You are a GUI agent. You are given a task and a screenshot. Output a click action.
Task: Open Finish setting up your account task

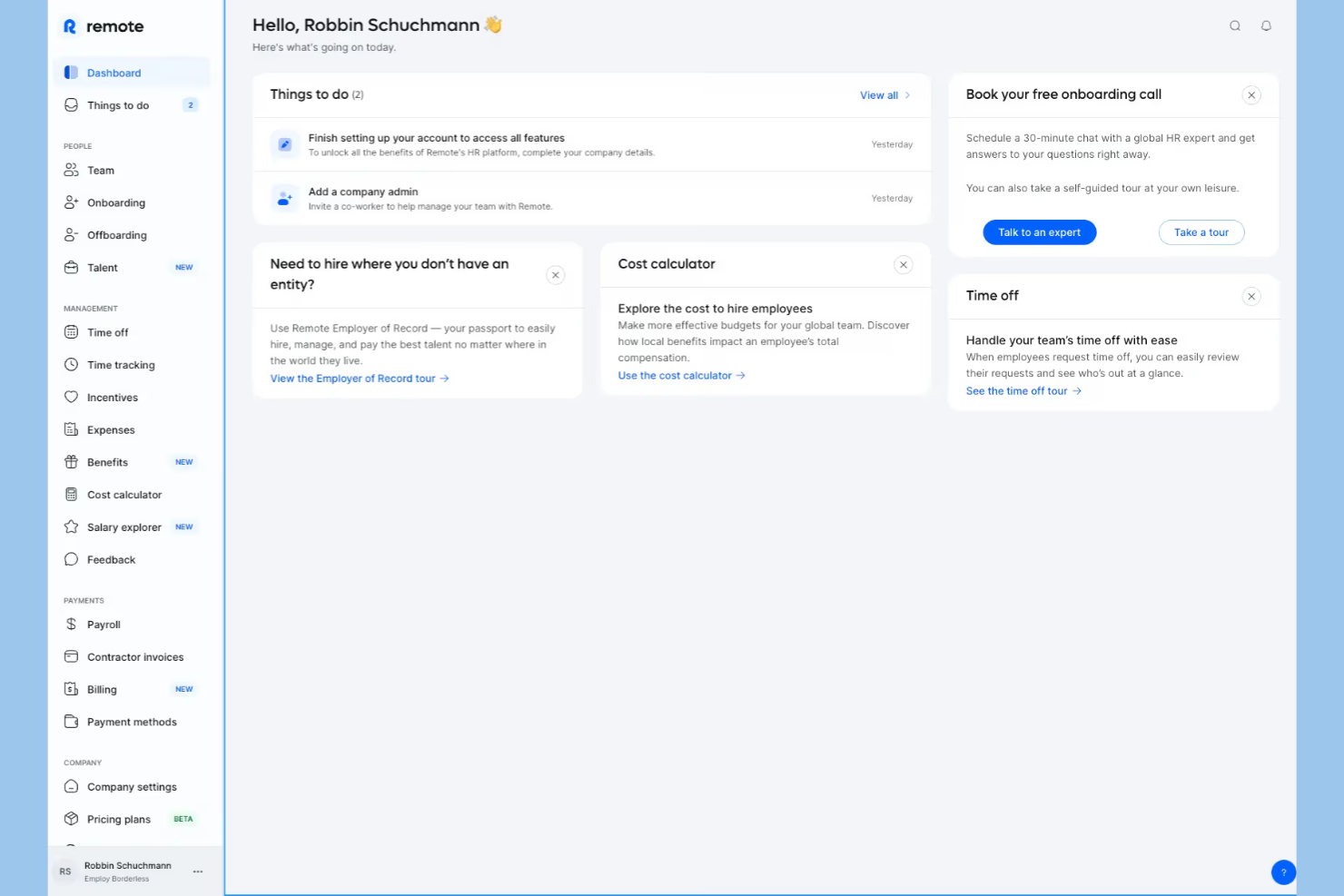click(x=592, y=144)
